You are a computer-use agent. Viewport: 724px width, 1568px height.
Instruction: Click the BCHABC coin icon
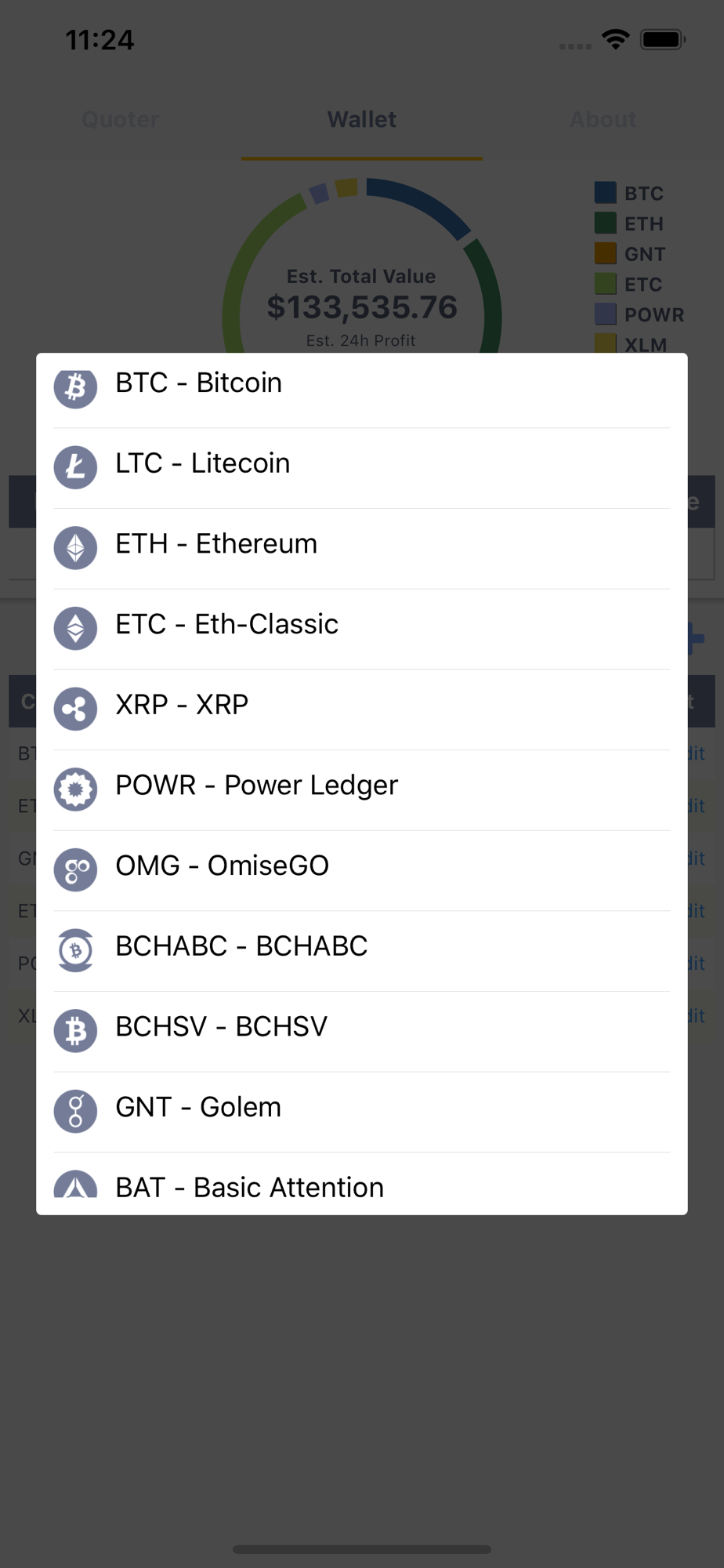pyautogui.click(x=75, y=950)
